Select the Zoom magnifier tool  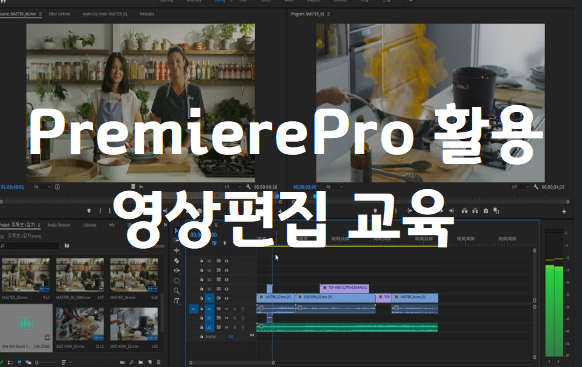coord(177,291)
